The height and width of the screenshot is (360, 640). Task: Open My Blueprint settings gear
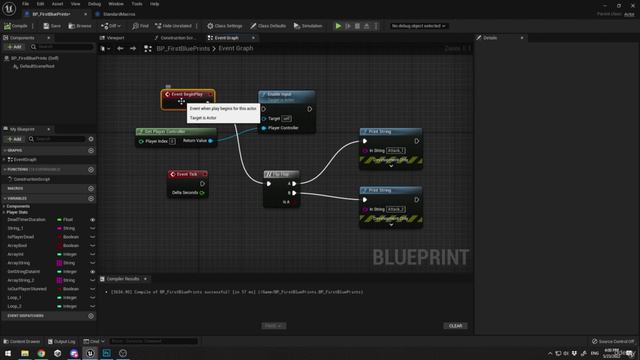[x=91, y=139]
